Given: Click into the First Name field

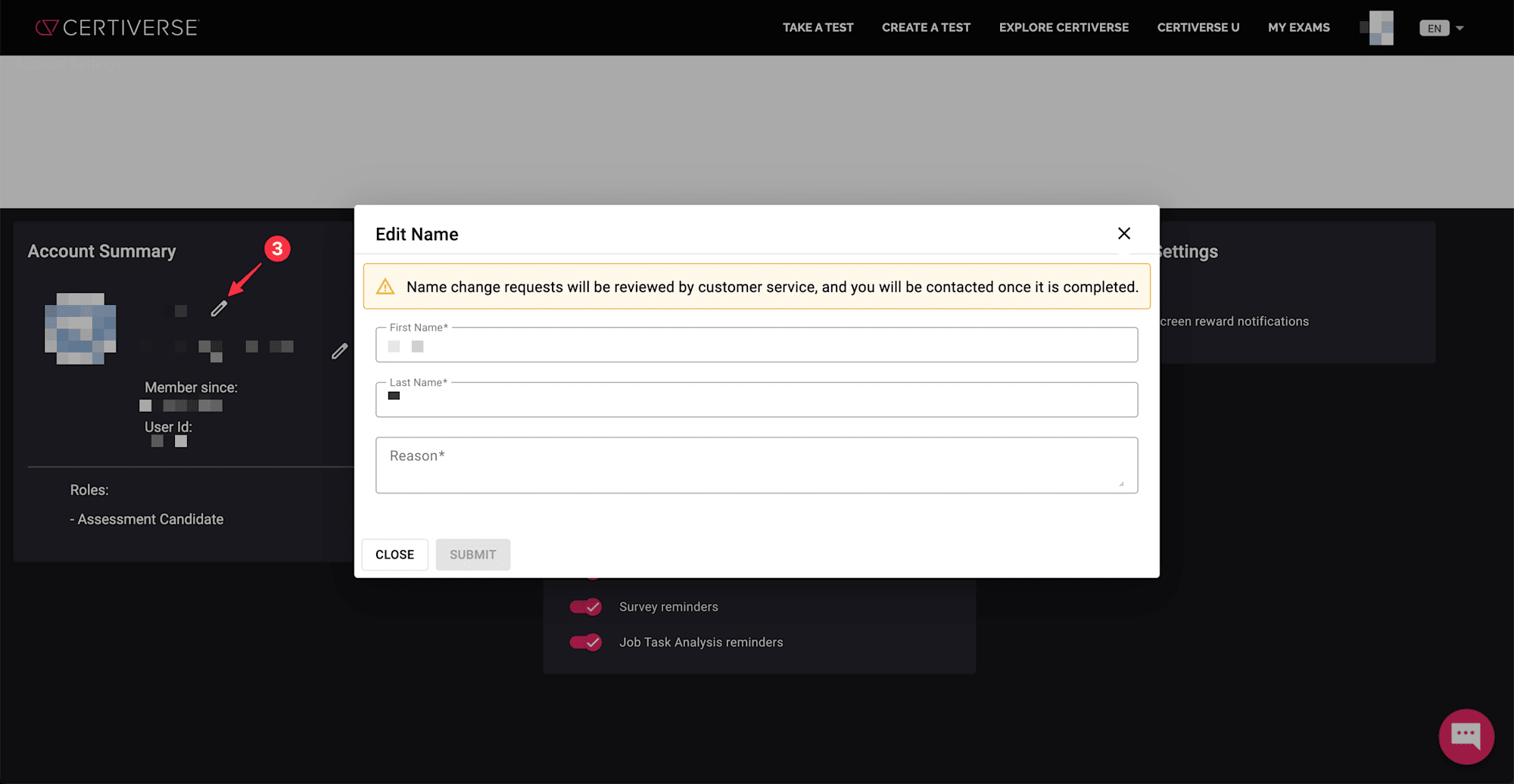Looking at the screenshot, I should (756, 346).
